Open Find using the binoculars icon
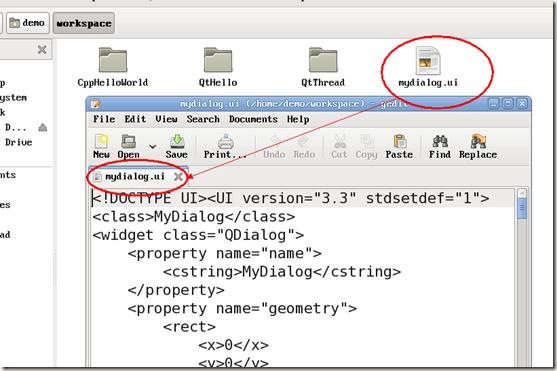 pyautogui.click(x=440, y=141)
